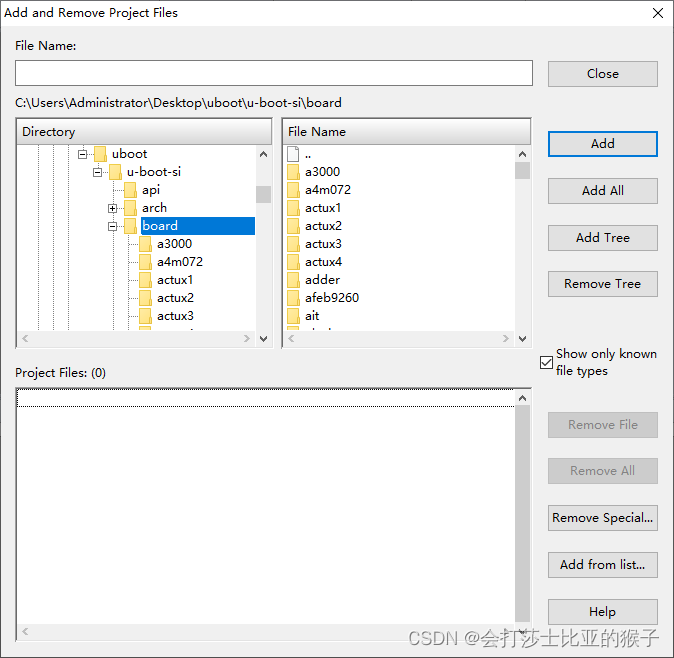Click Directory pane vertical scrollbar thumb
Image resolution: width=674 pixels, height=658 pixels.
(263, 194)
